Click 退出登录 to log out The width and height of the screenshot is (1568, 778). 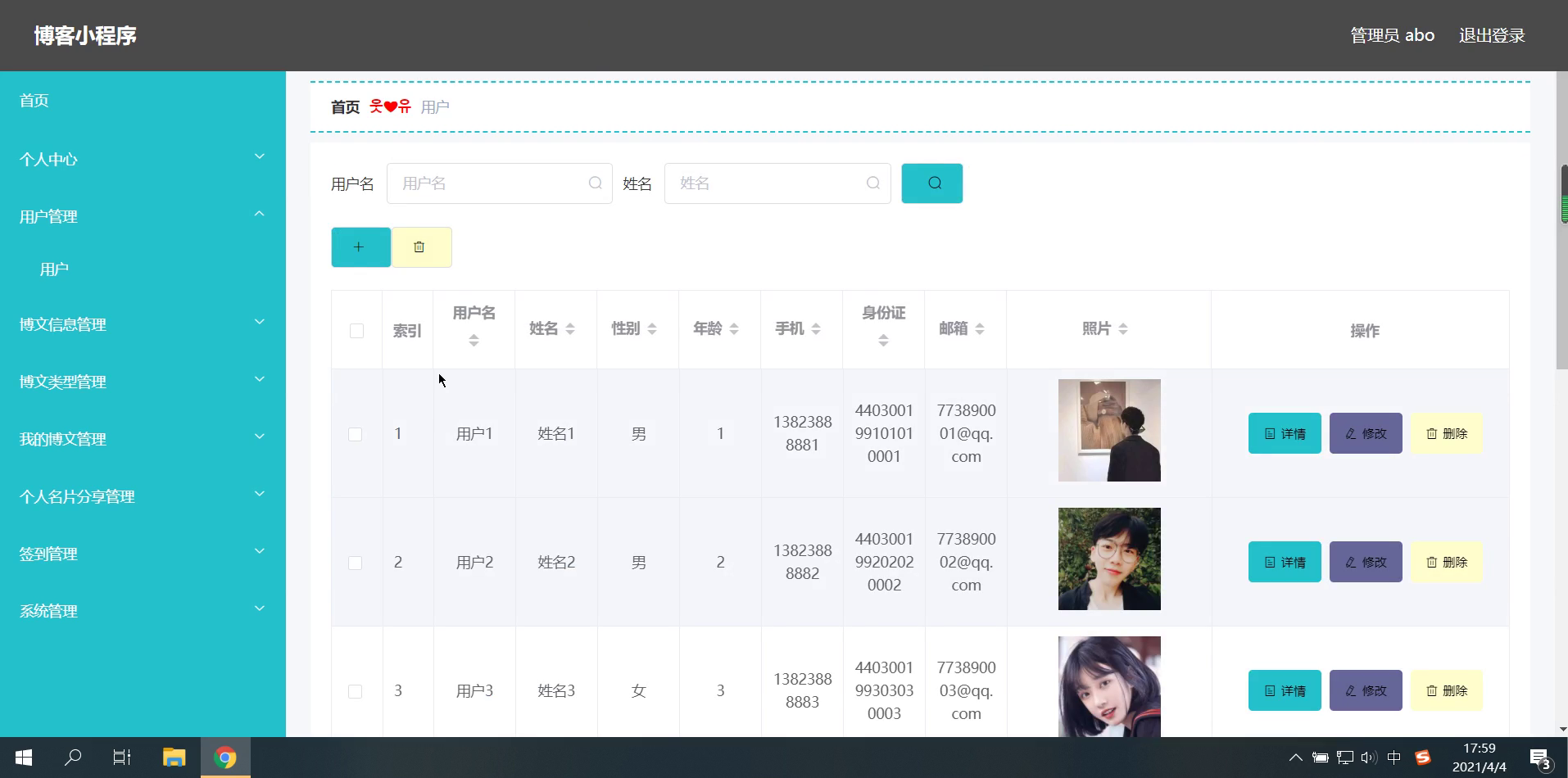pyautogui.click(x=1492, y=35)
